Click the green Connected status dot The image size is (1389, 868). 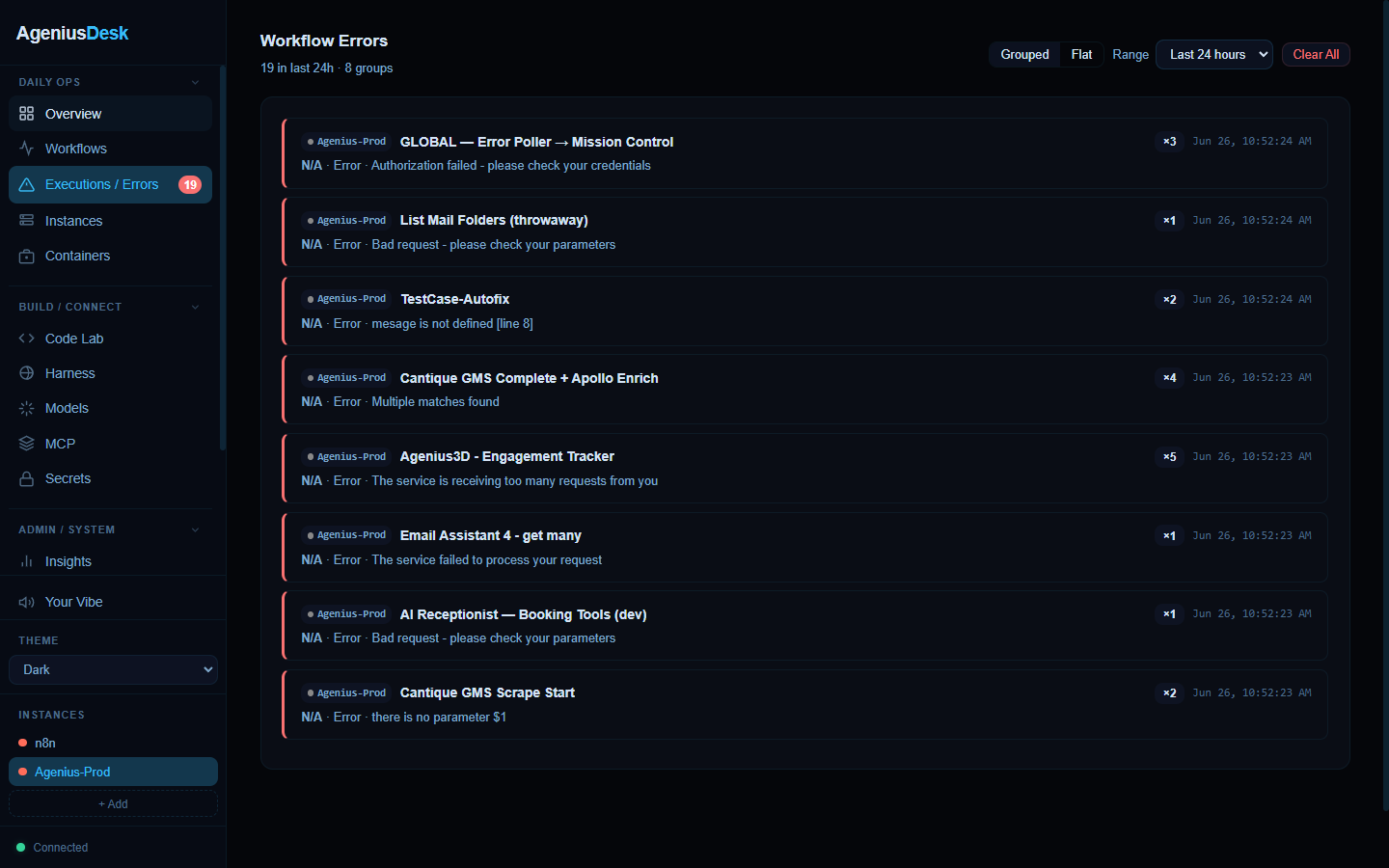[x=20, y=848]
